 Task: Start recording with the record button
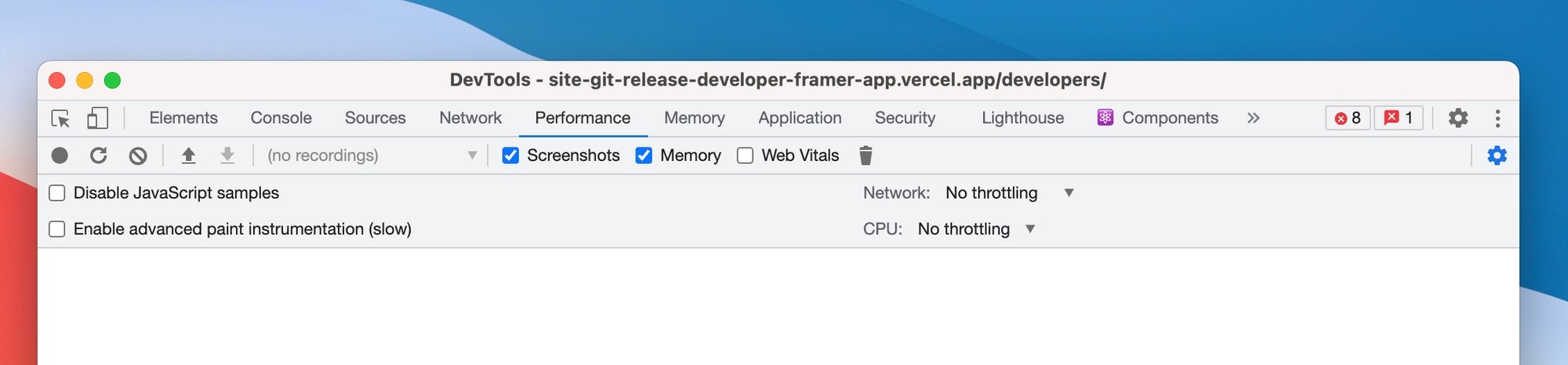click(x=60, y=155)
